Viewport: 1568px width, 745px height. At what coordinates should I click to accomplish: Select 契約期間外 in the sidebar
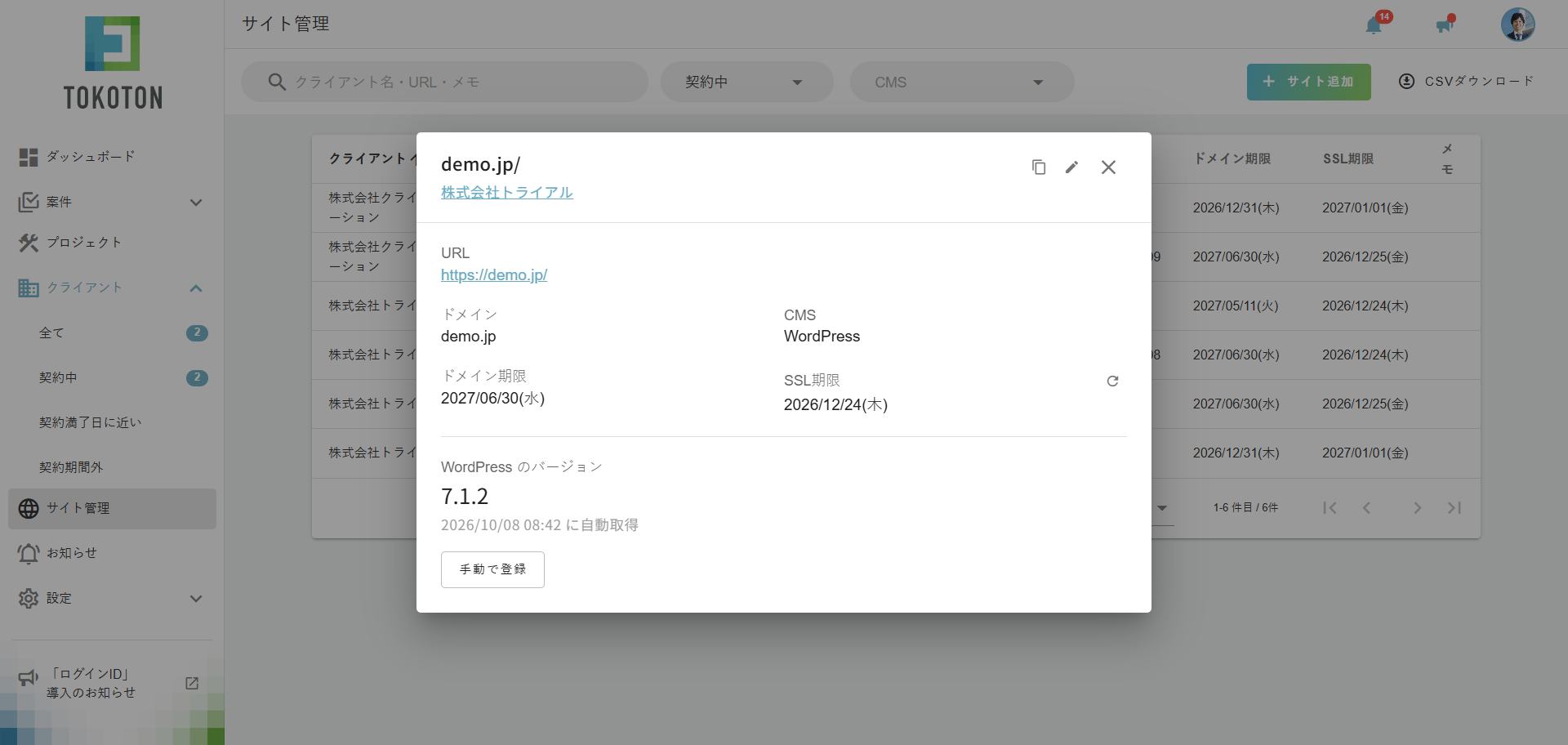pyautogui.click(x=112, y=467)
